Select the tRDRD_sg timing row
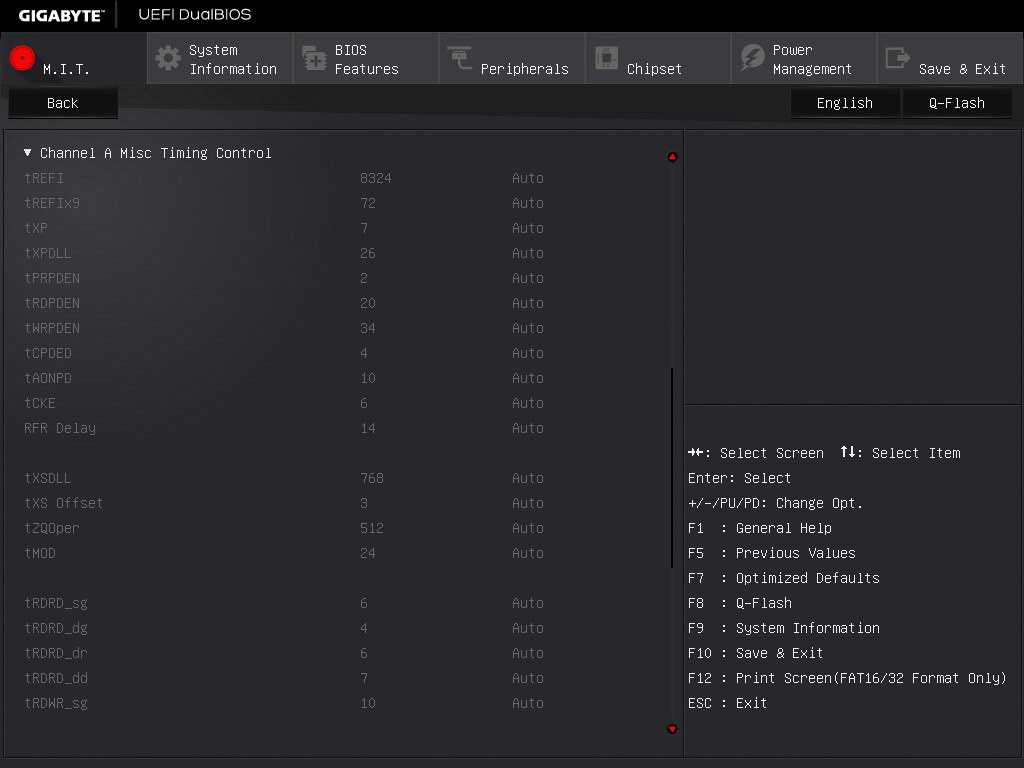 (x=56, y=603)
